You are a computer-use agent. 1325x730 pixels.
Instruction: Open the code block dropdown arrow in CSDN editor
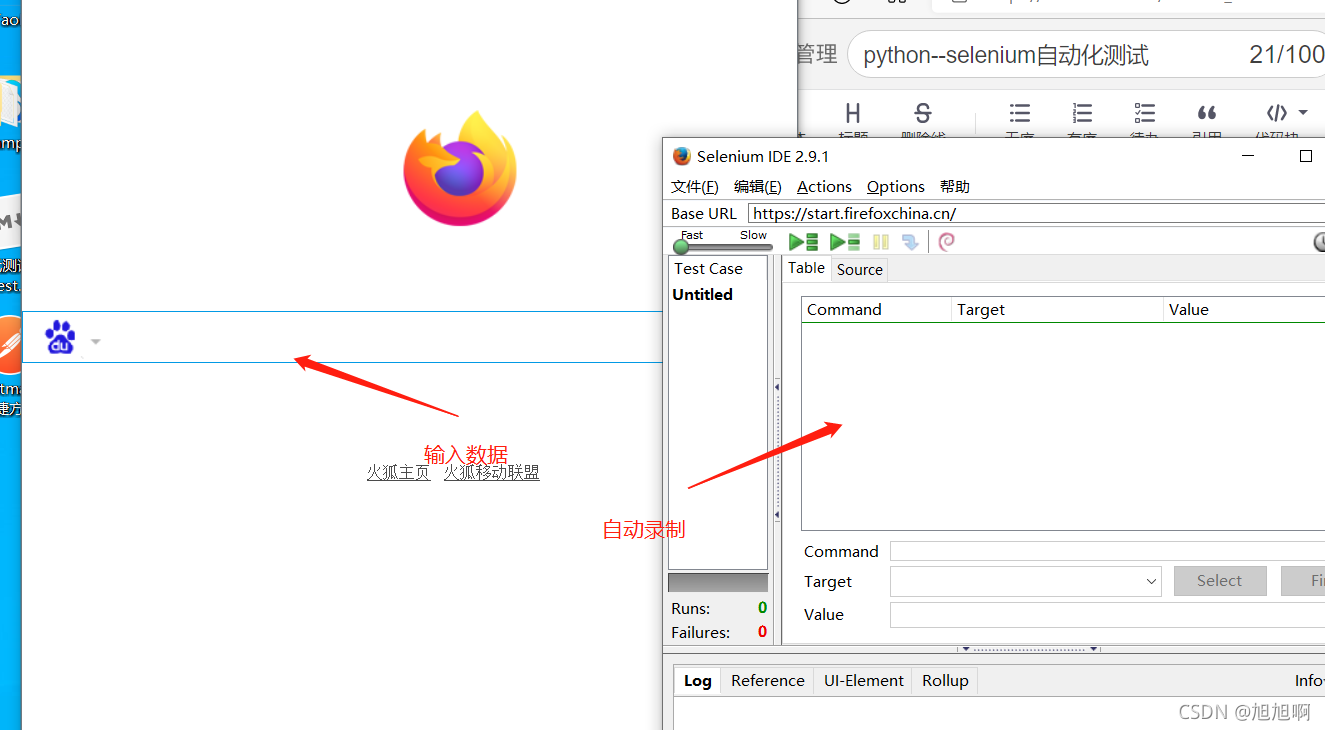click(1303, 113)
